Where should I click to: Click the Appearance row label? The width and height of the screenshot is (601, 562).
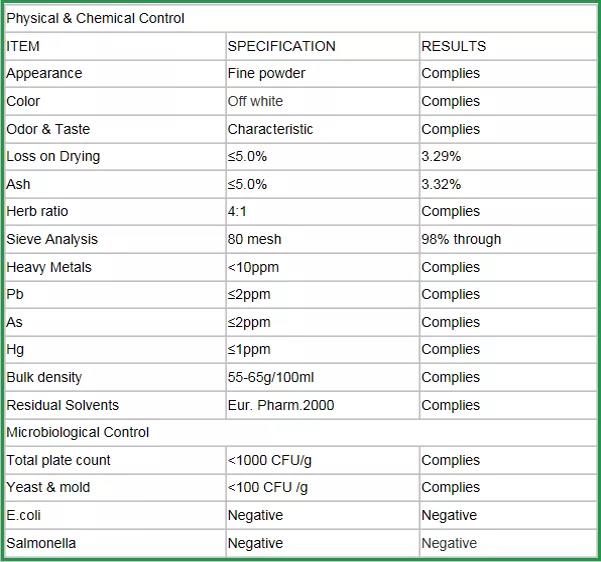[44, 73]
